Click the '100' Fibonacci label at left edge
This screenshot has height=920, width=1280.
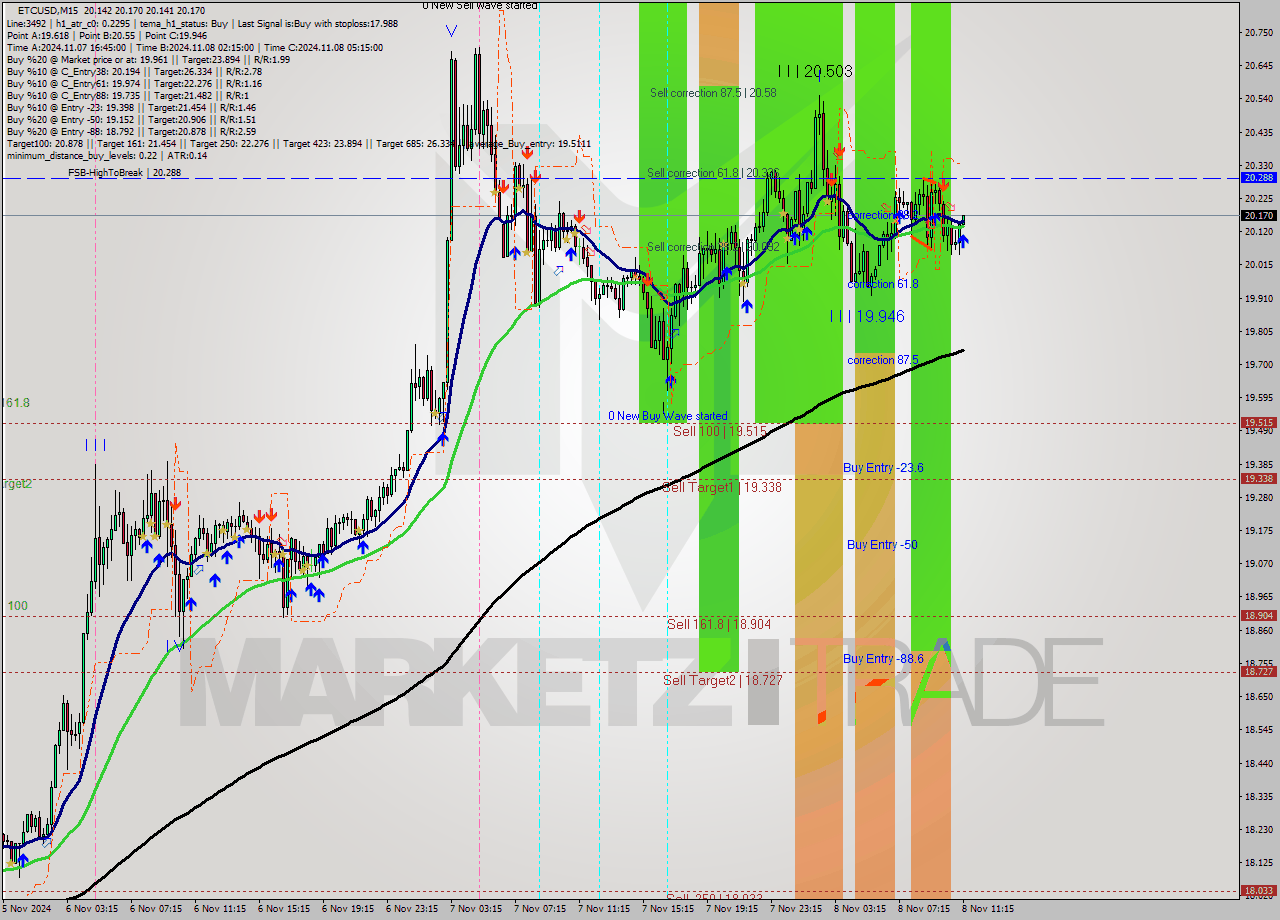18,606
